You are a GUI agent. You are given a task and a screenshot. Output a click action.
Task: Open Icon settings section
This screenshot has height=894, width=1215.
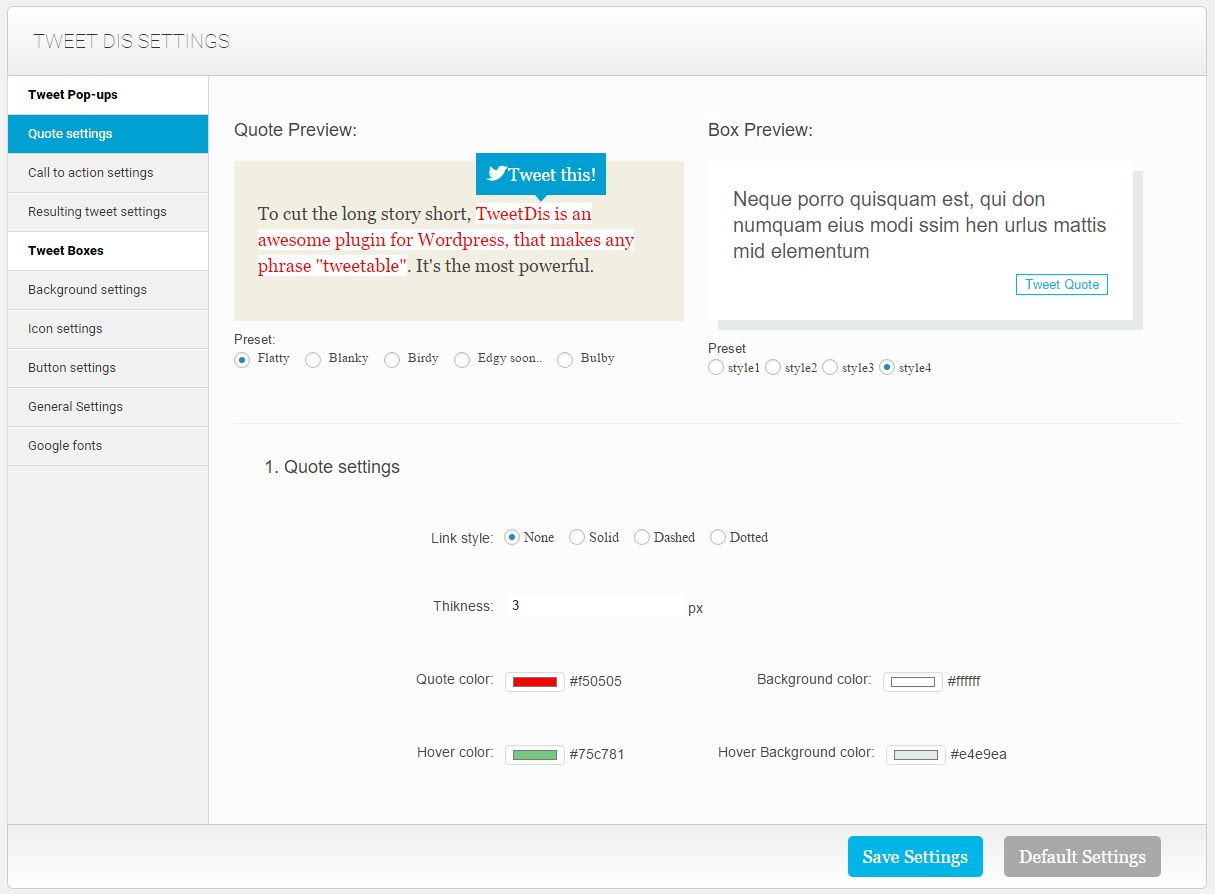108,329
